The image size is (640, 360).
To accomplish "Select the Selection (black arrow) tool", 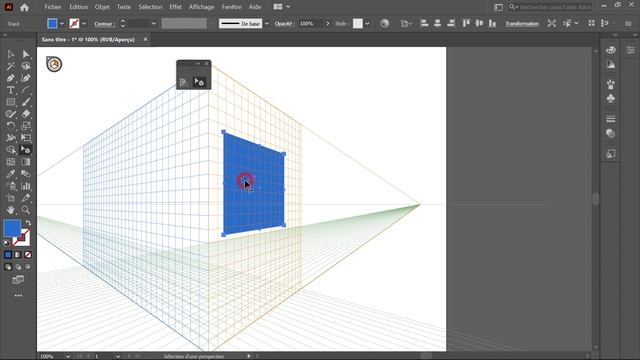I will click(11, 54).
